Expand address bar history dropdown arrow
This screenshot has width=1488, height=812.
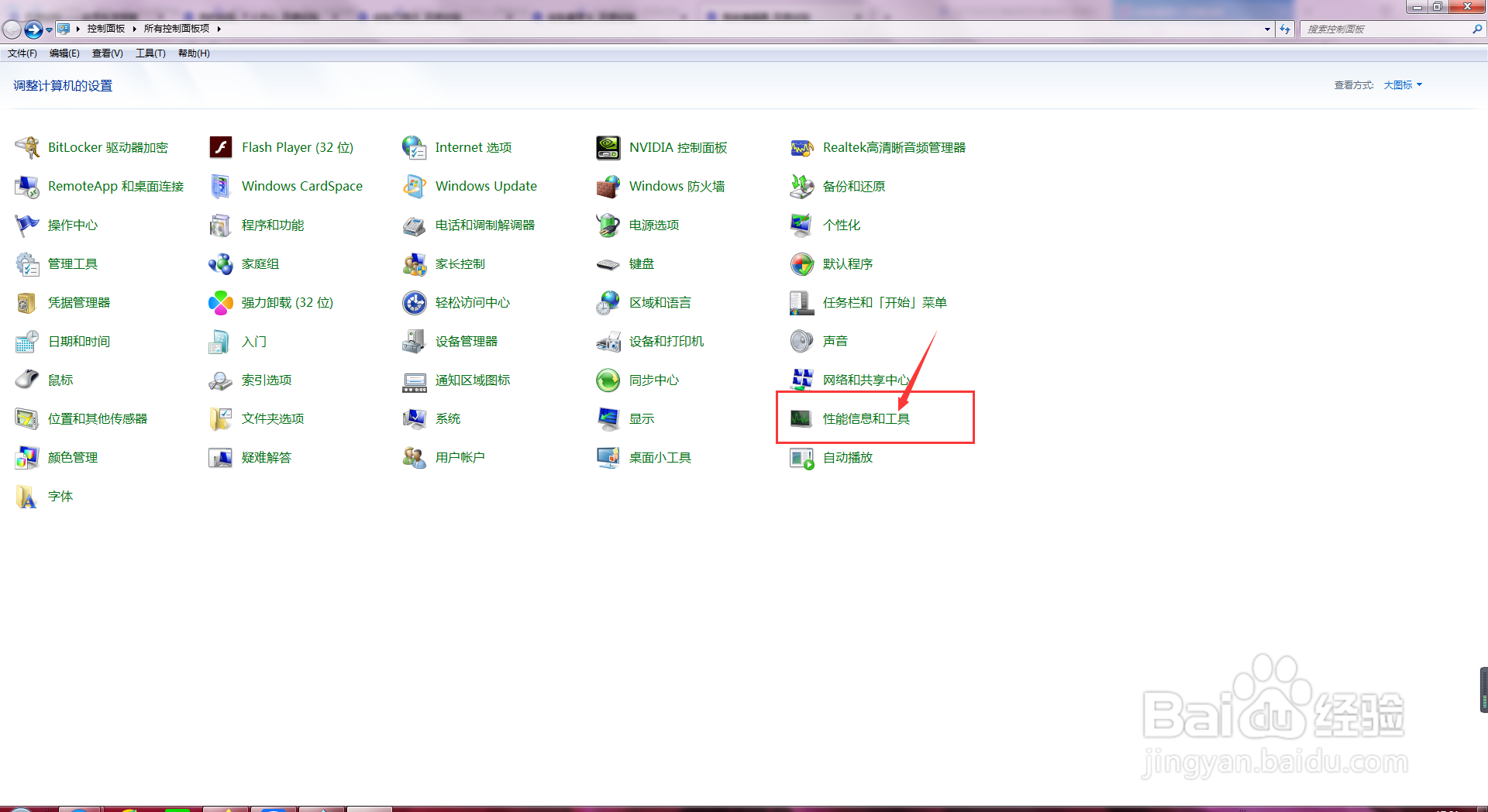click(x=1267, y=29)
